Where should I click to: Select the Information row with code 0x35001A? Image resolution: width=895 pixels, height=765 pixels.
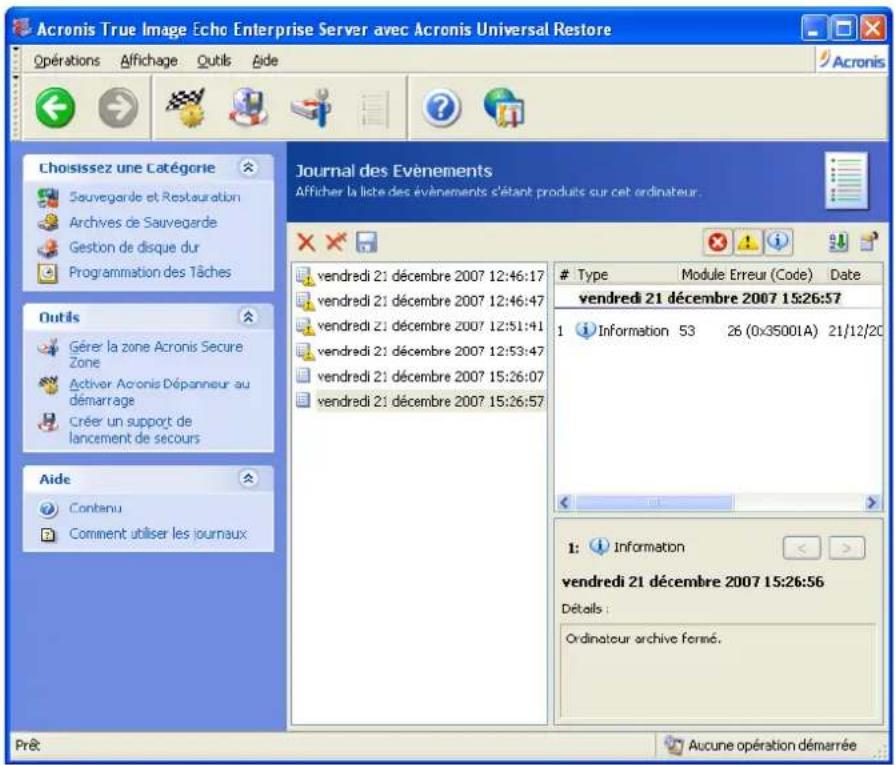[x=719, y=331]
